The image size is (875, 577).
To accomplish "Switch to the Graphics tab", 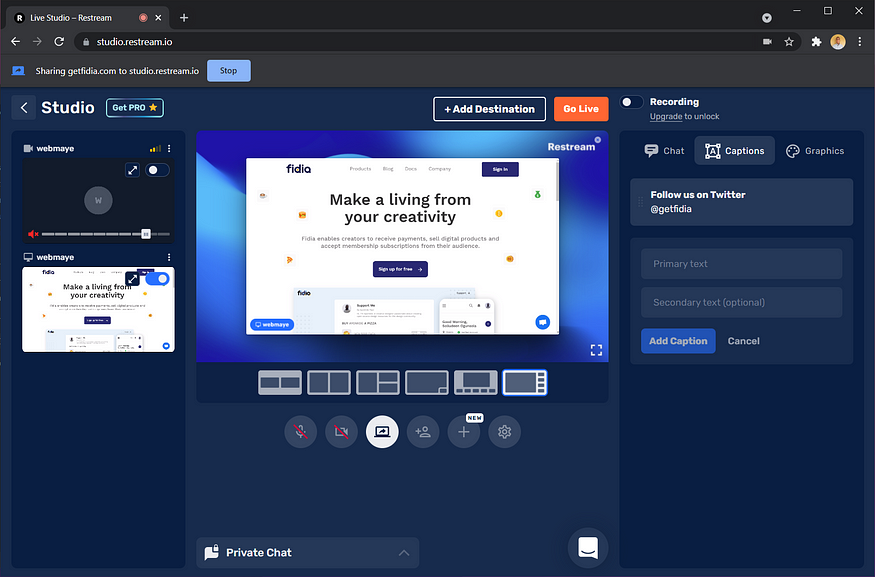I will (x=815, y=151).
